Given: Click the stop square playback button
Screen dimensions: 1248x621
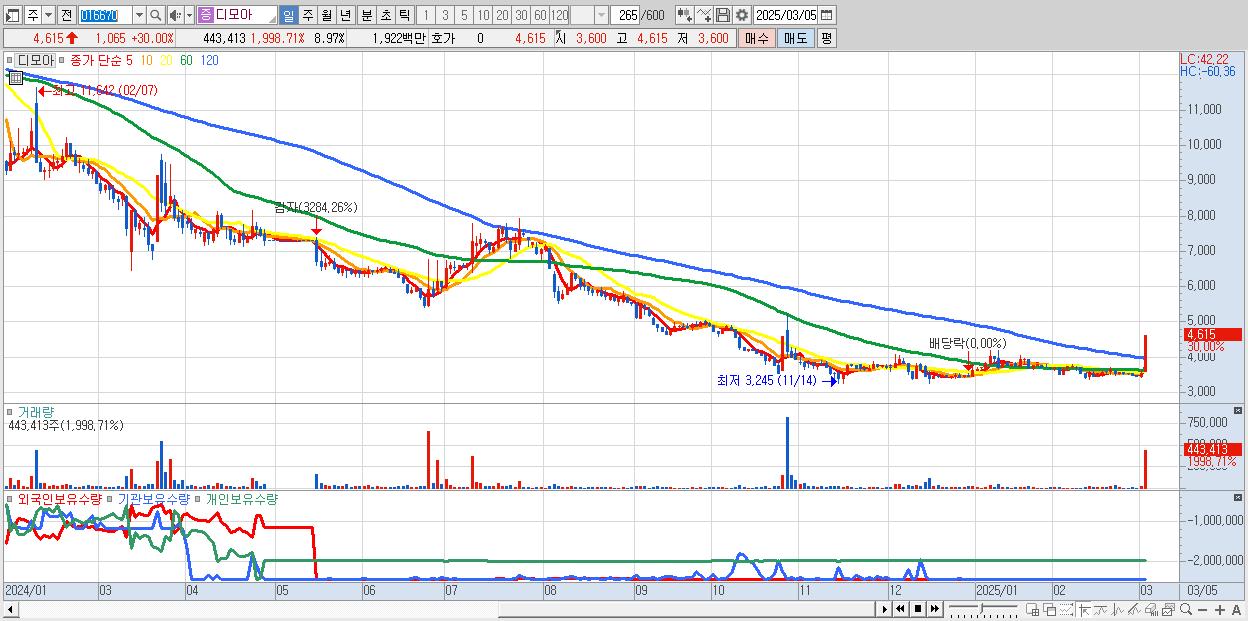Looking at the screenshot, I should coord(917,609).
